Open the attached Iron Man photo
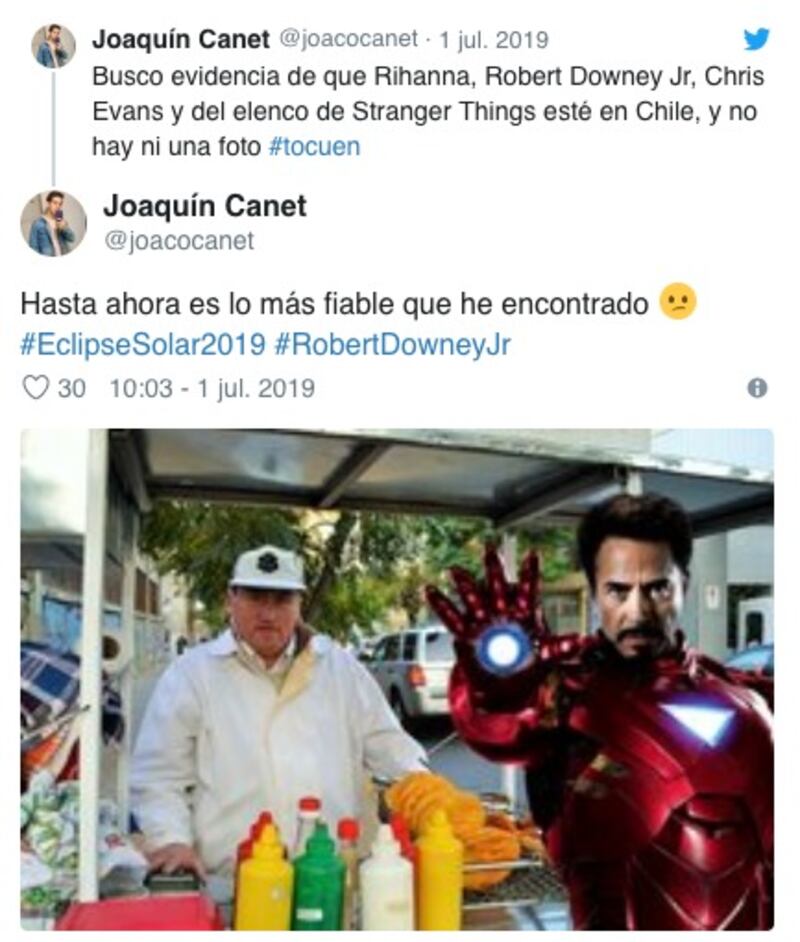The image size is (800, 942). [397, 679]
